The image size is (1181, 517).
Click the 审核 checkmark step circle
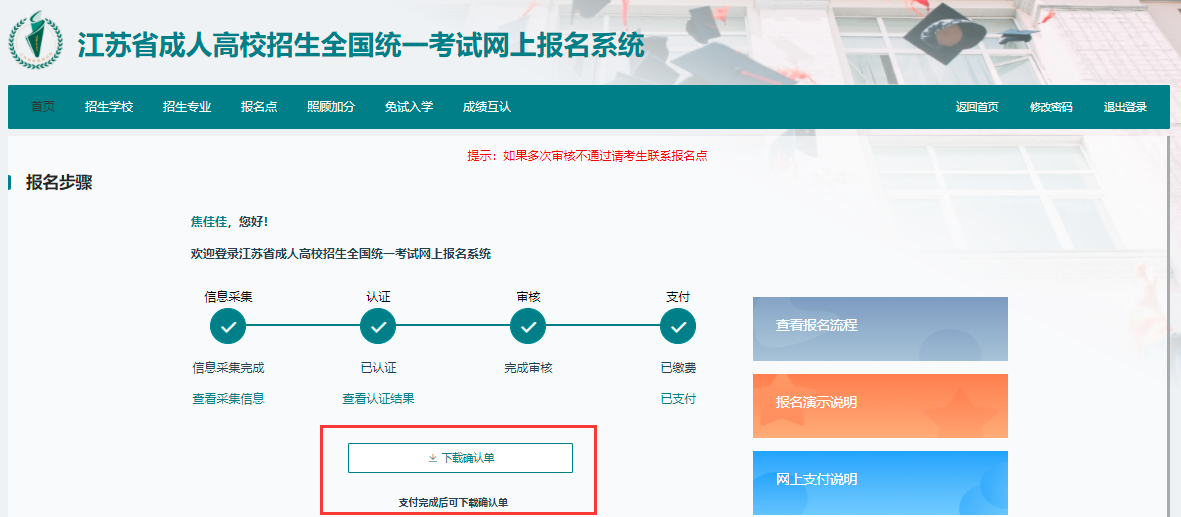tap(528, 327)
